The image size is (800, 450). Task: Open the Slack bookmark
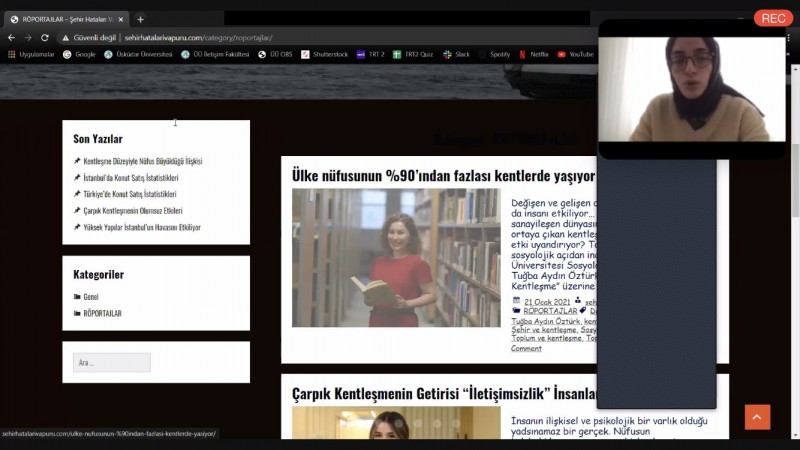click(457, 54)
